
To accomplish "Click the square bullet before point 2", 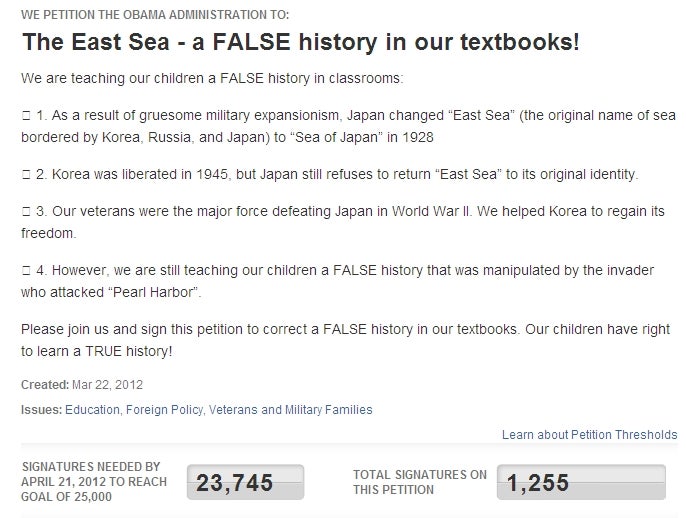I will [26, 176].
